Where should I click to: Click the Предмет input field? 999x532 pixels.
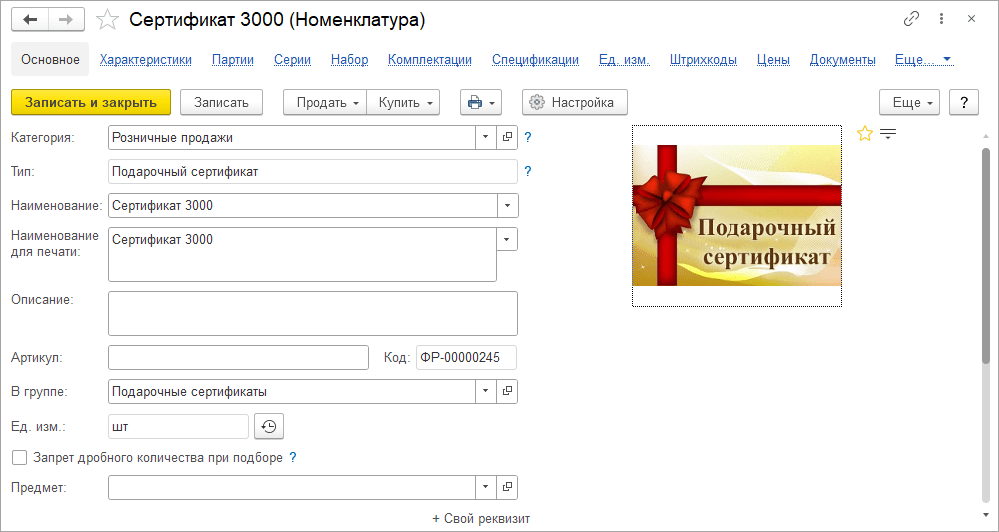(x=292, y=487)
